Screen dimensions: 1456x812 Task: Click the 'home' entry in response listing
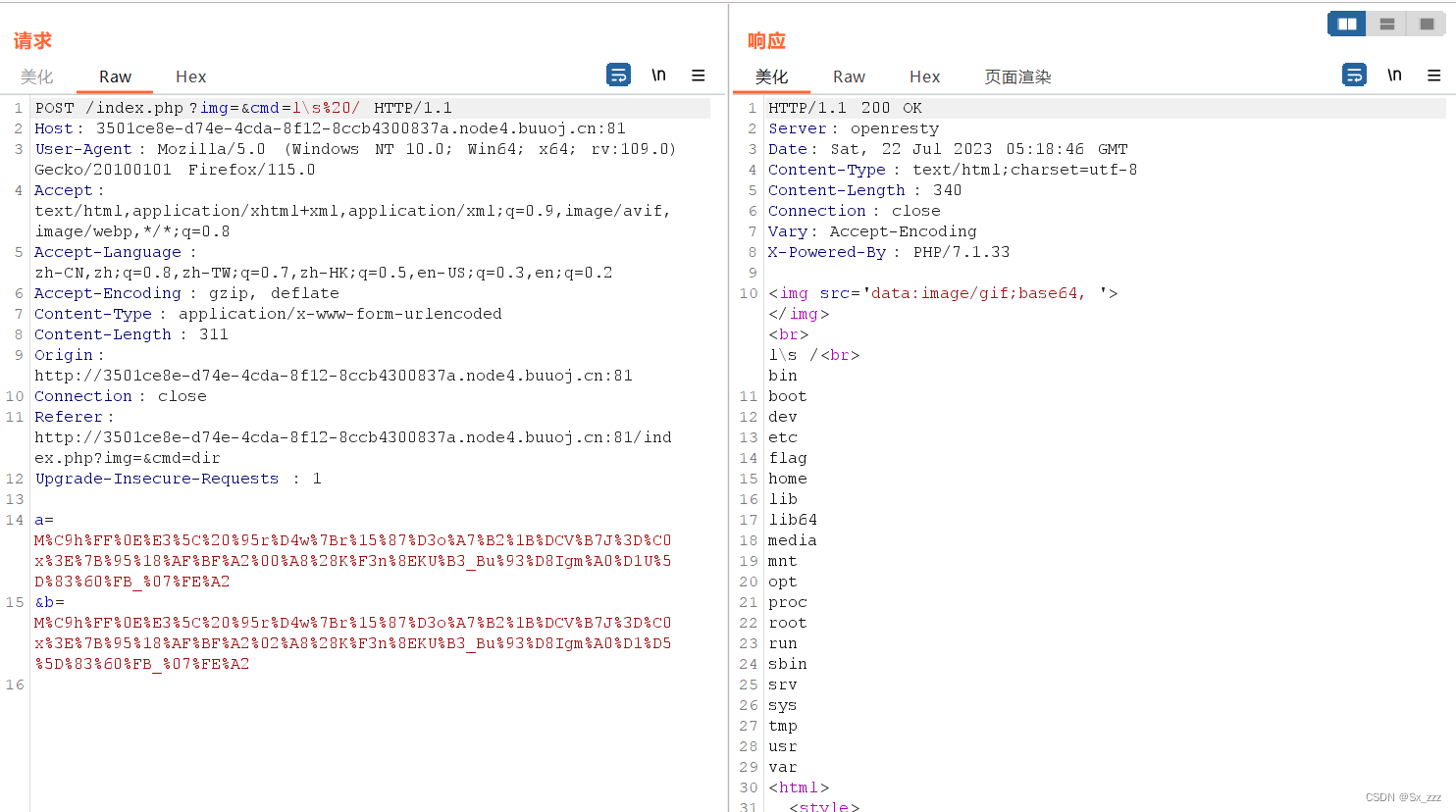click(x=788, y=479)
